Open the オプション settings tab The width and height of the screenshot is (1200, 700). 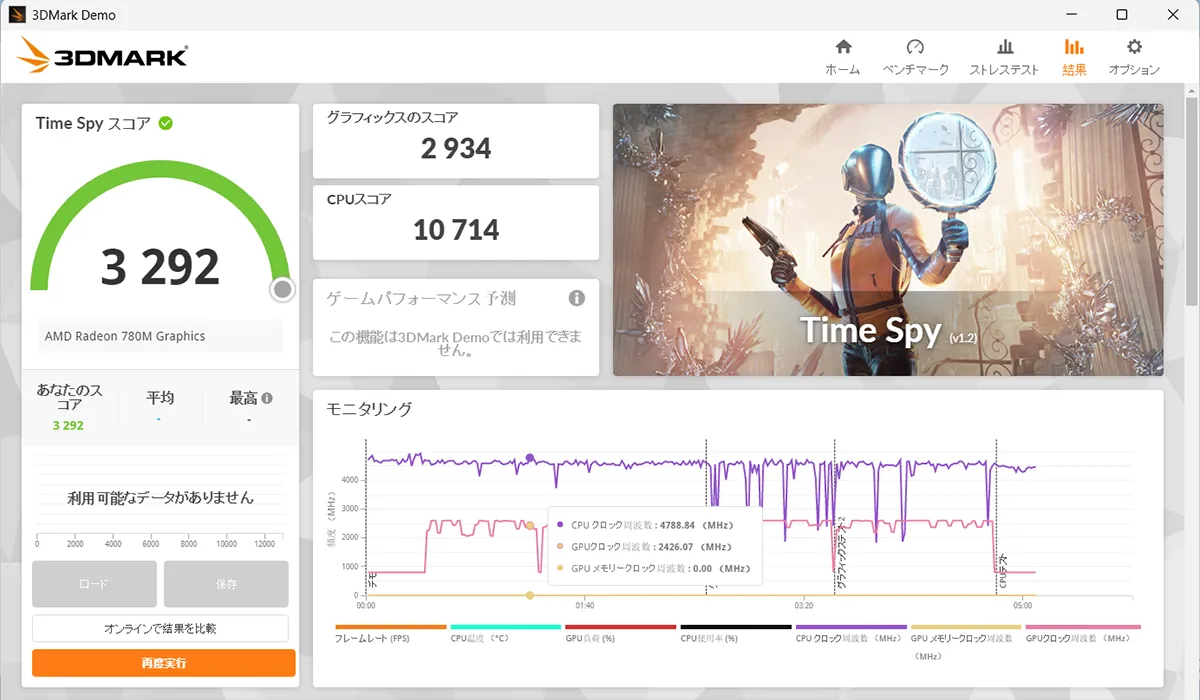(1134, 57)
